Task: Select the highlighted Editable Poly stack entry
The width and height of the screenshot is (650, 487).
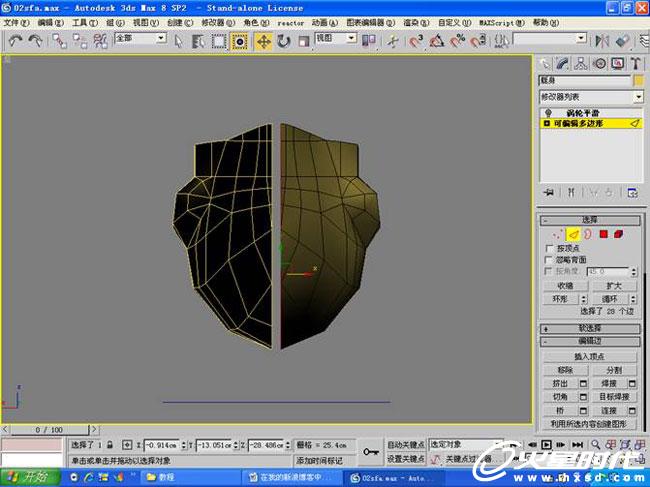Action: tap(591, 124)
